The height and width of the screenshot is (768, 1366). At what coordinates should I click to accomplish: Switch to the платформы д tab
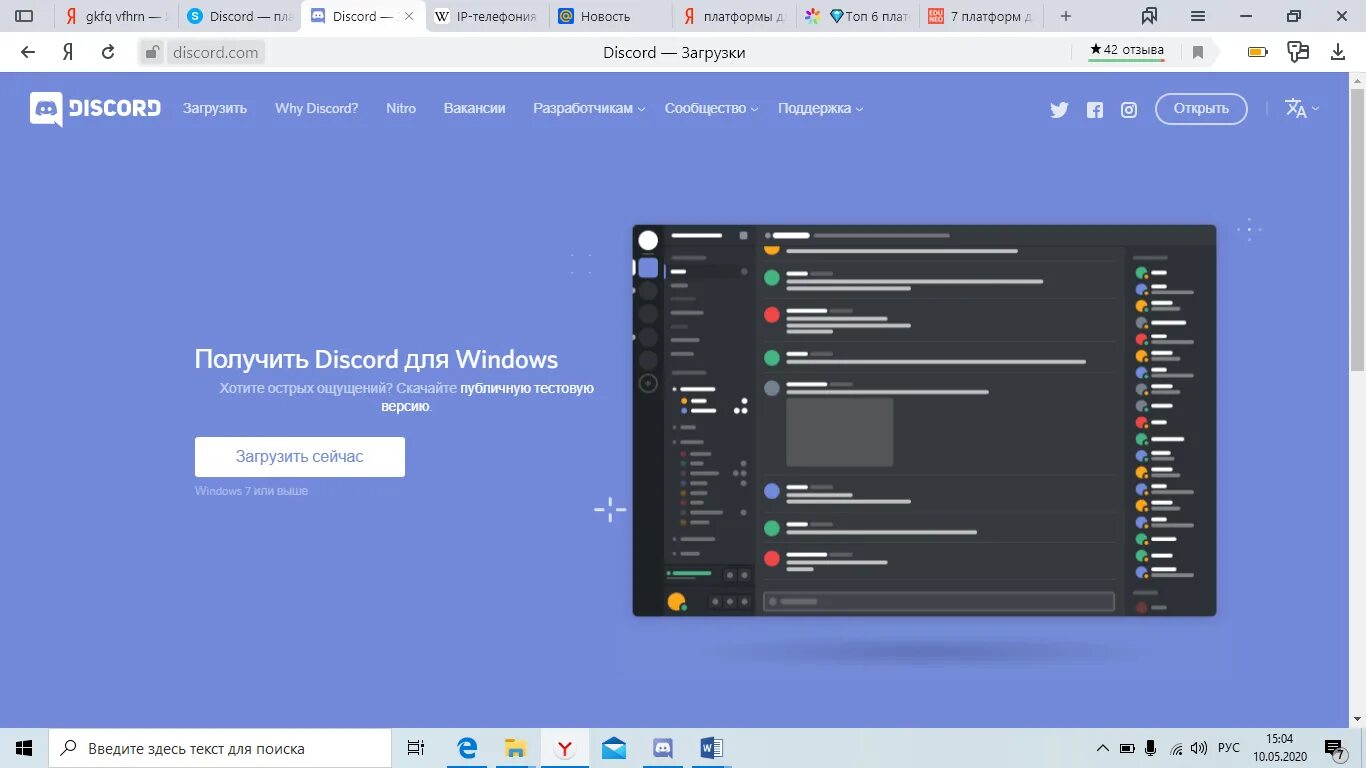(x=735, y=16)
